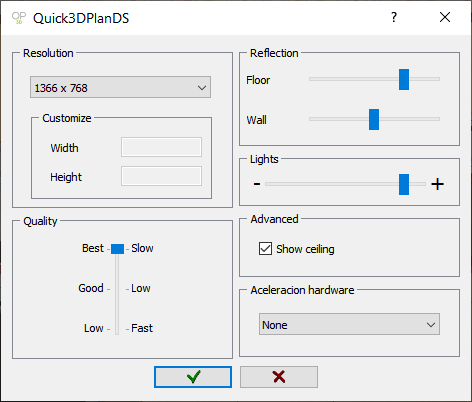Click the Lights intensity slider handle
This screenshot has height=402, width=472.
pyautogui.click(x=404, y=184)
